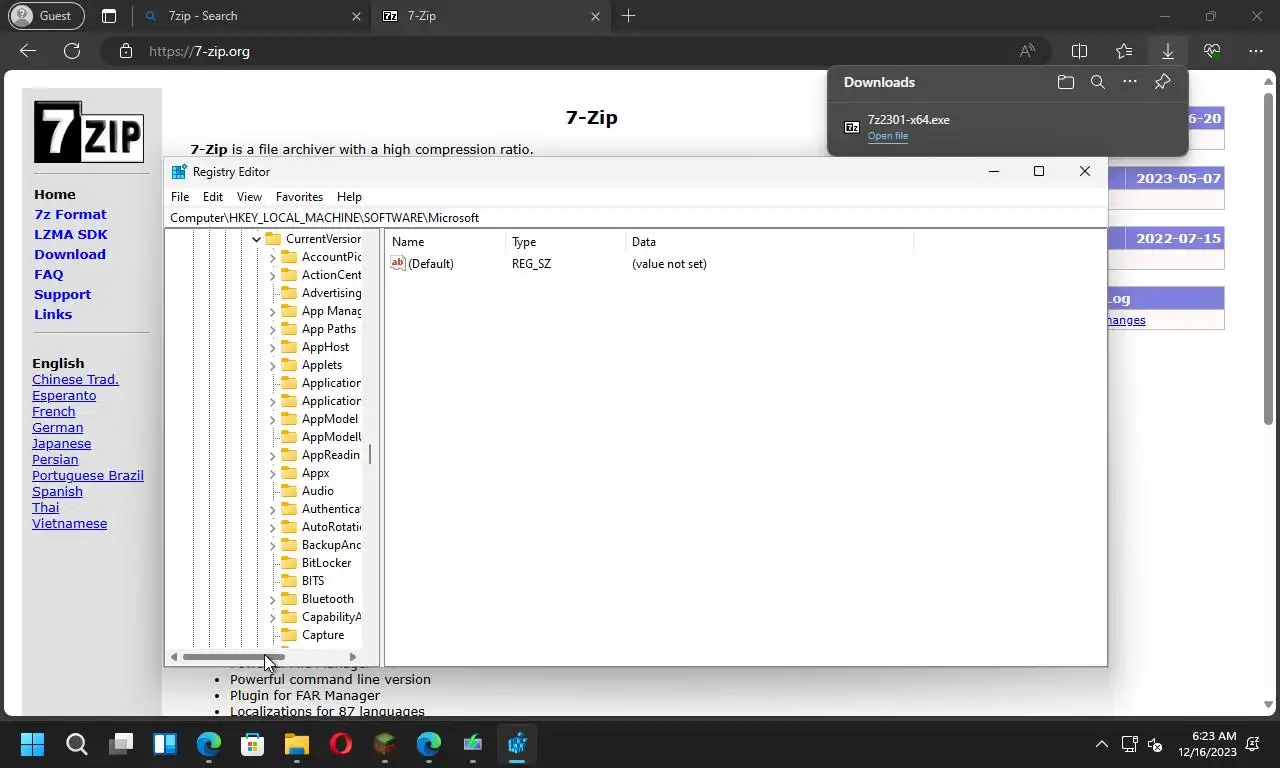This screenshot has height=768, width=1280.
Task: Click the Type column header
Action: click(x=566, y=242)
